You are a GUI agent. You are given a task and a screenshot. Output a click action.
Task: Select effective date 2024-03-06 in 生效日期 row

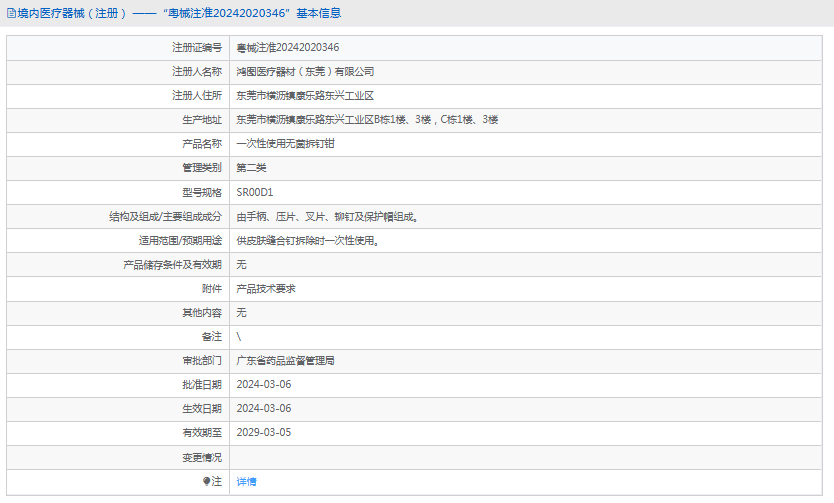point(264,408)
